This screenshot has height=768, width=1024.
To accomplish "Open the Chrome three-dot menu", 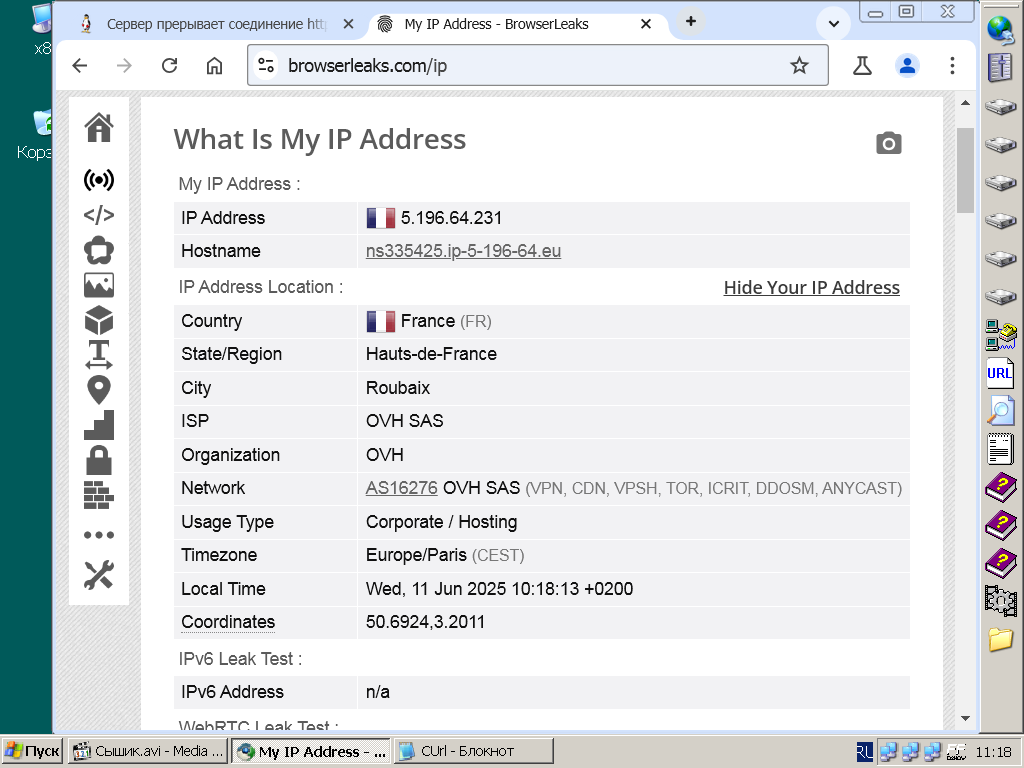I will point(952,65).
